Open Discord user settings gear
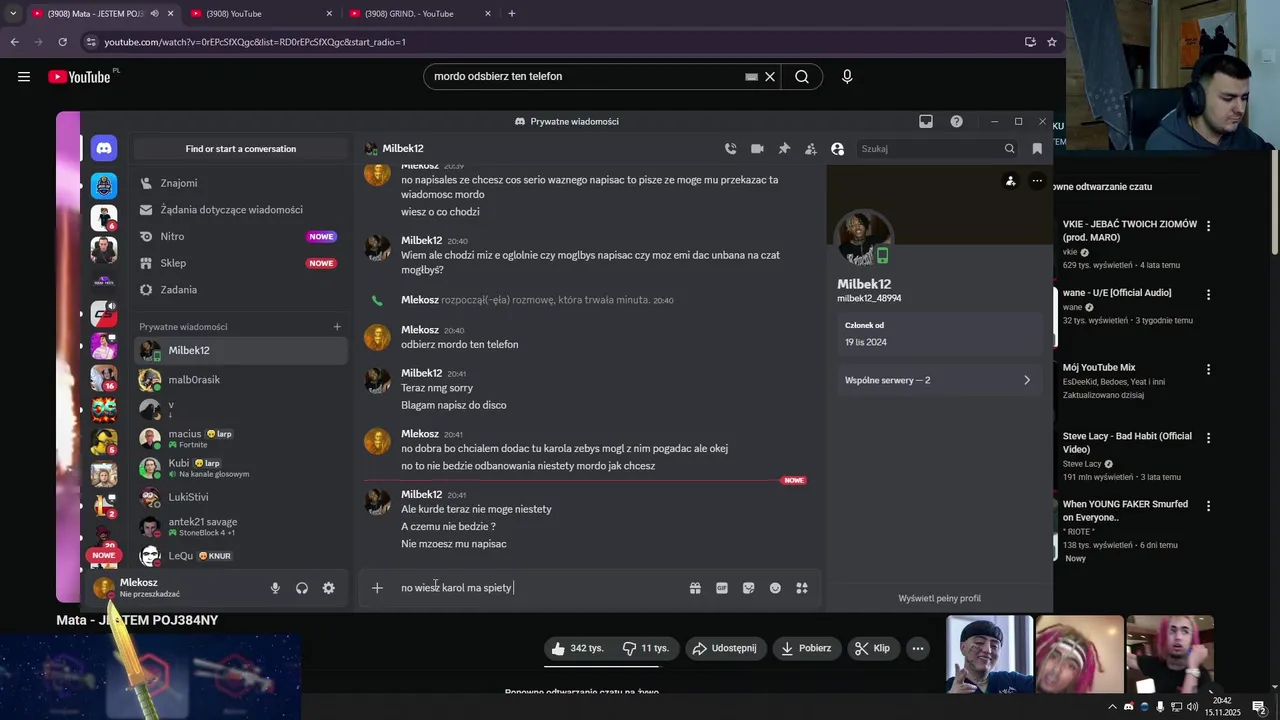Screen dimensions: 1280x720 coord(329,588)
